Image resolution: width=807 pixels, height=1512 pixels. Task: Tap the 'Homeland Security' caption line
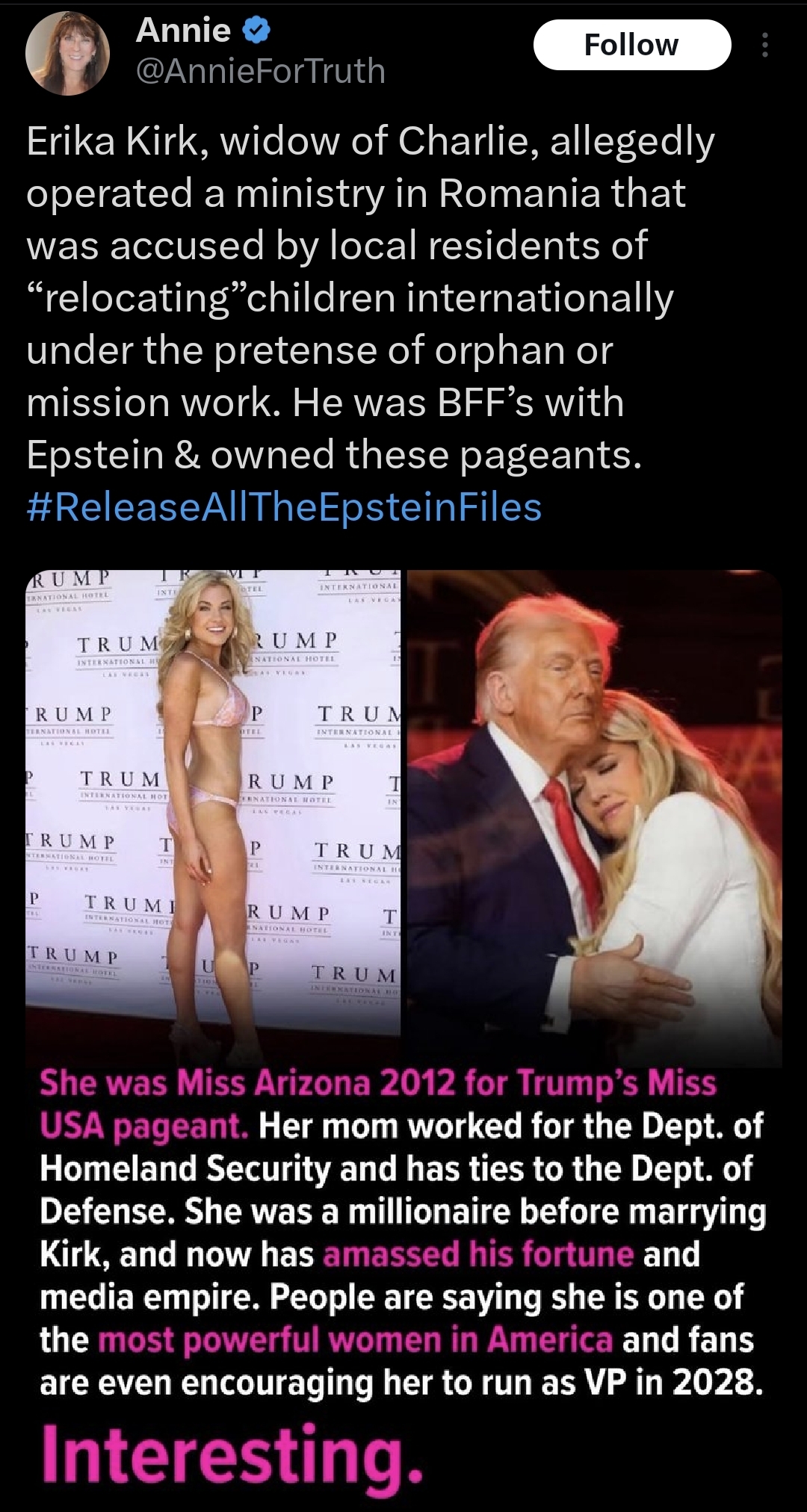click(396, 1168)
